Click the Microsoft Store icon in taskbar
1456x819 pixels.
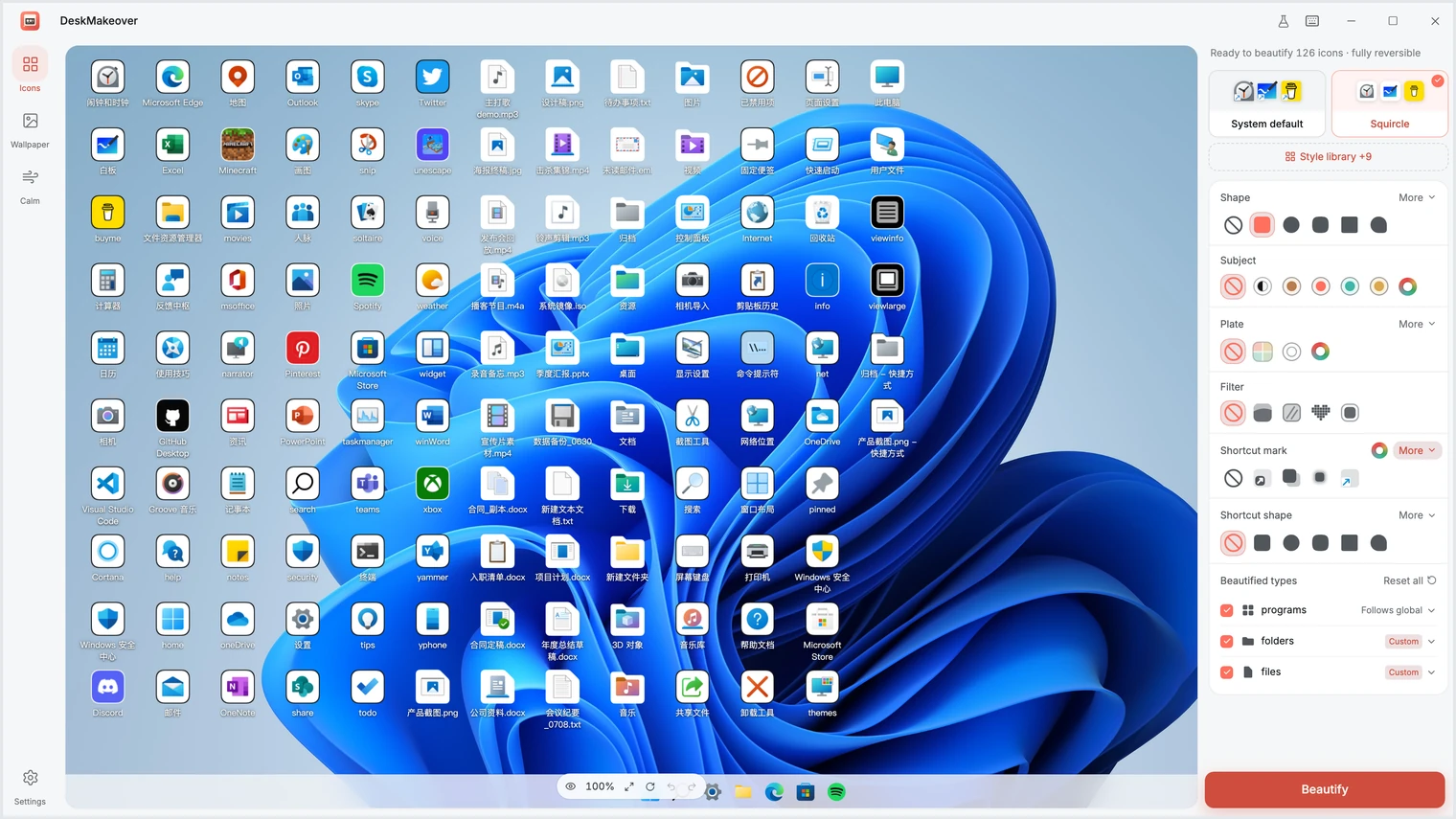[806, 792]
